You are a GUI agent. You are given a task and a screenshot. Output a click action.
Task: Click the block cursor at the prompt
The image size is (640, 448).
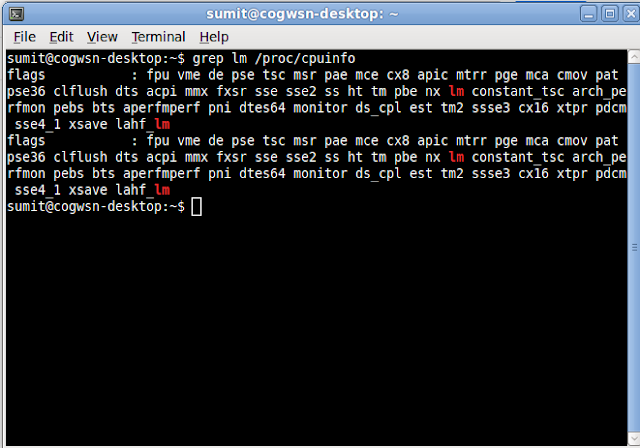click(x=196, y=206)
